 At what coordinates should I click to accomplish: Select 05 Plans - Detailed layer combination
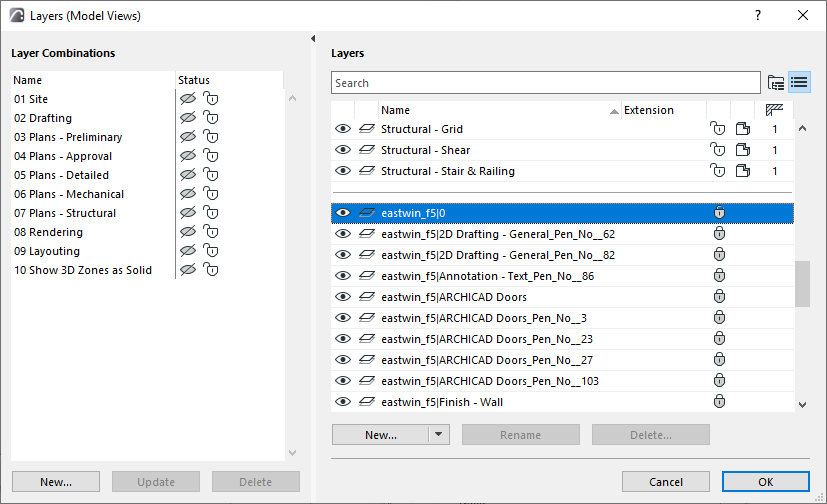63,175
